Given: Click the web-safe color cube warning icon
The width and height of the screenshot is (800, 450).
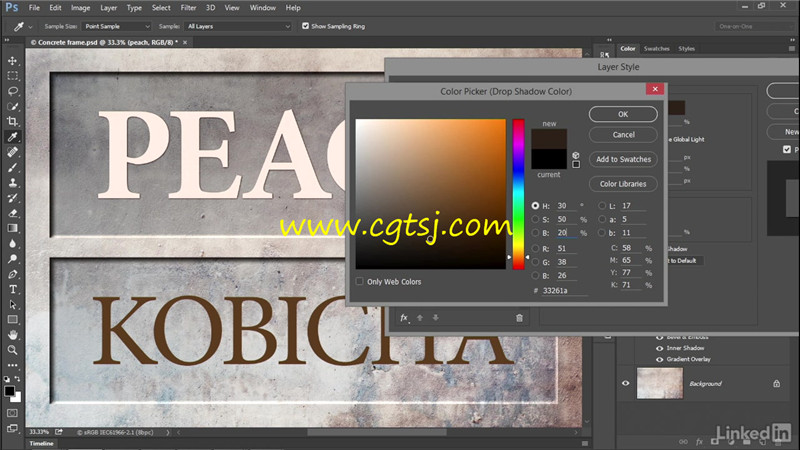Looking at the screenshot, I should point(576,155).
